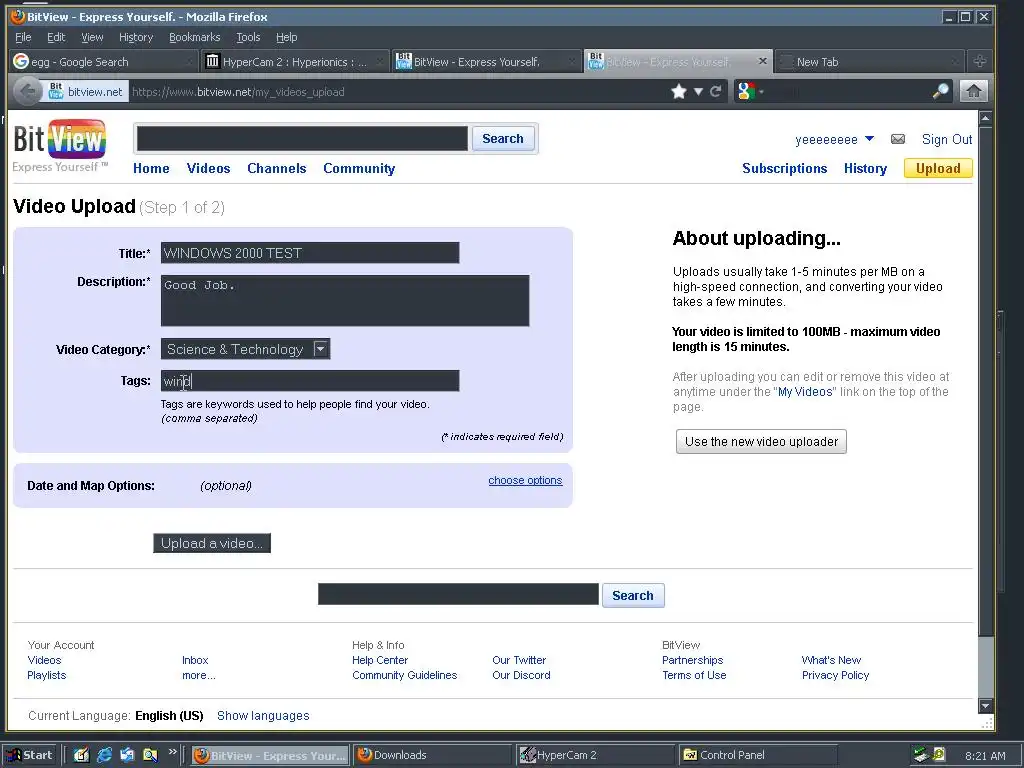Click Upload a video... button
Screen dimensions: 1024x768
[x=212, y=543]
